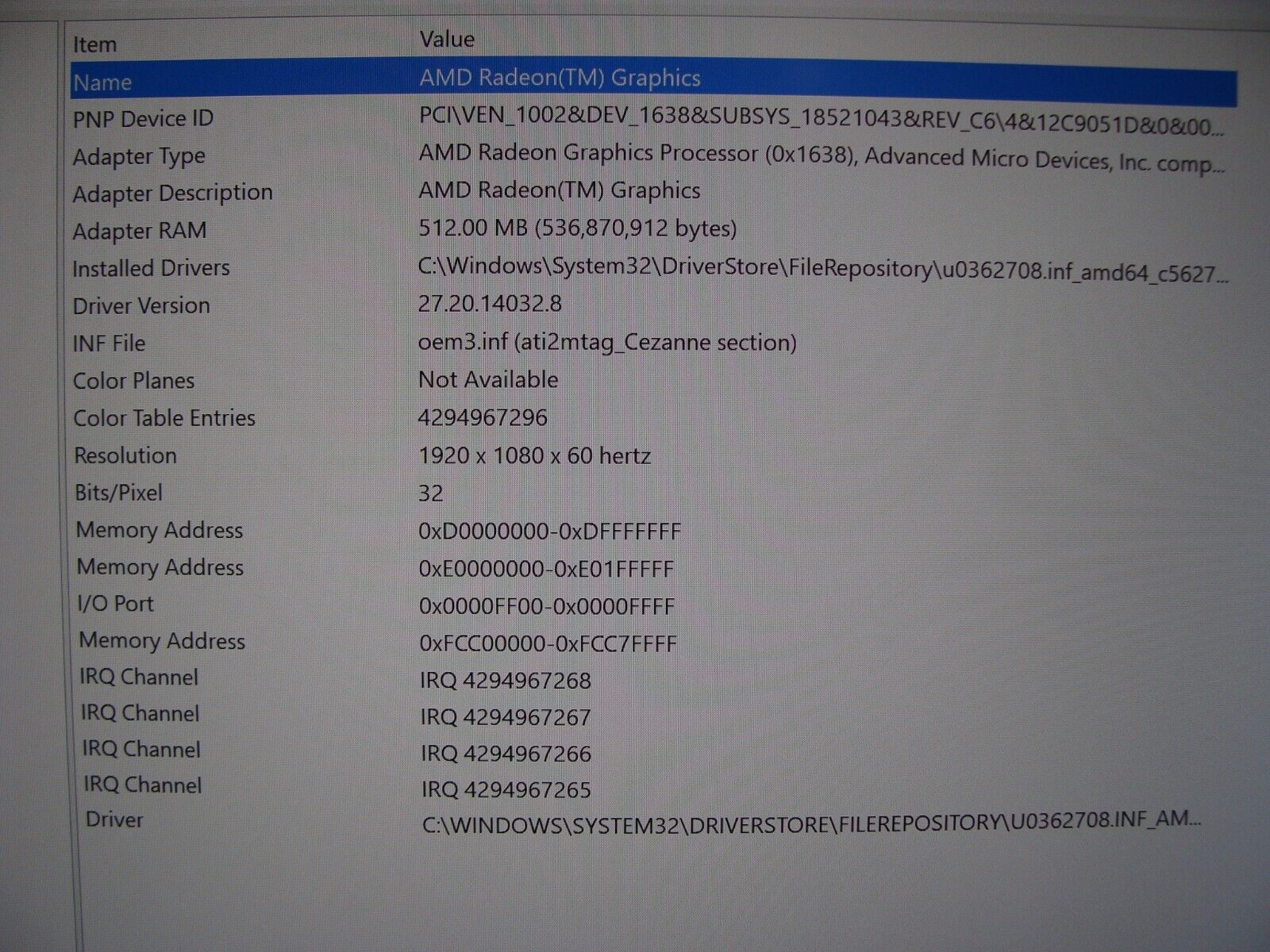
Task: Select the I/O Port row
Action: click(x=116, y=604)
